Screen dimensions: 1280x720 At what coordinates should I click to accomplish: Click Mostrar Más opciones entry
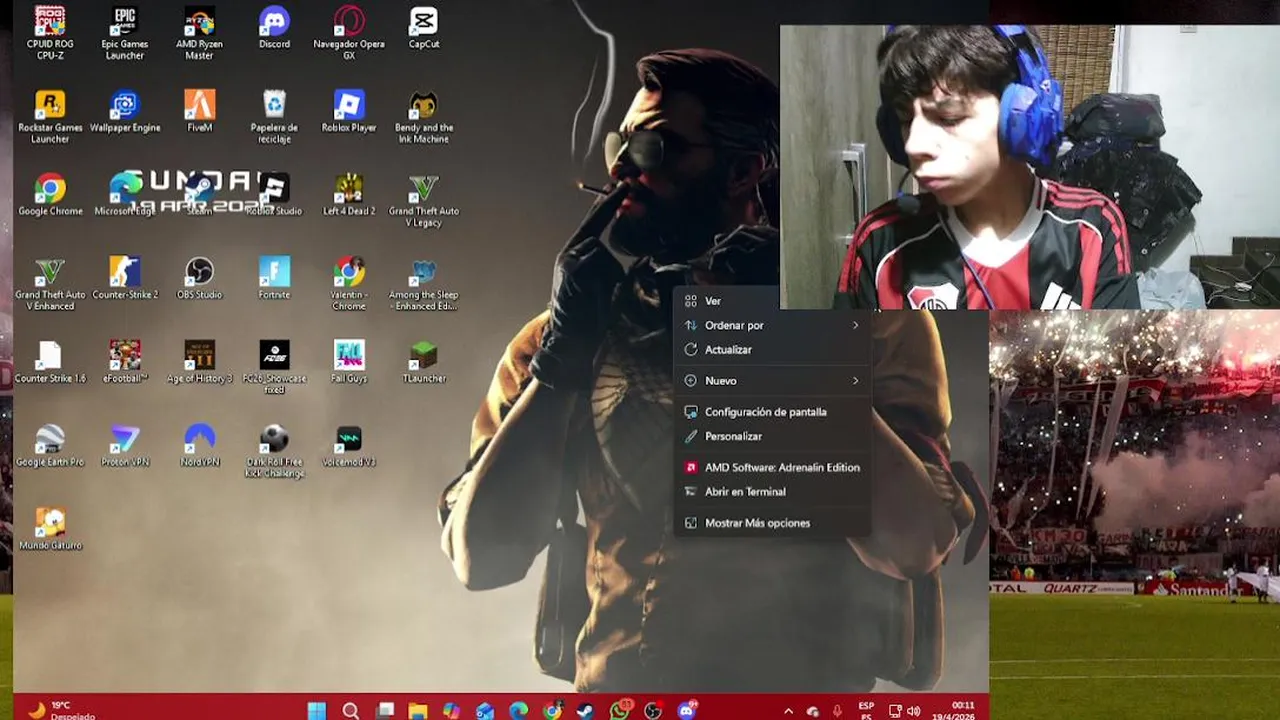[771, 523]
